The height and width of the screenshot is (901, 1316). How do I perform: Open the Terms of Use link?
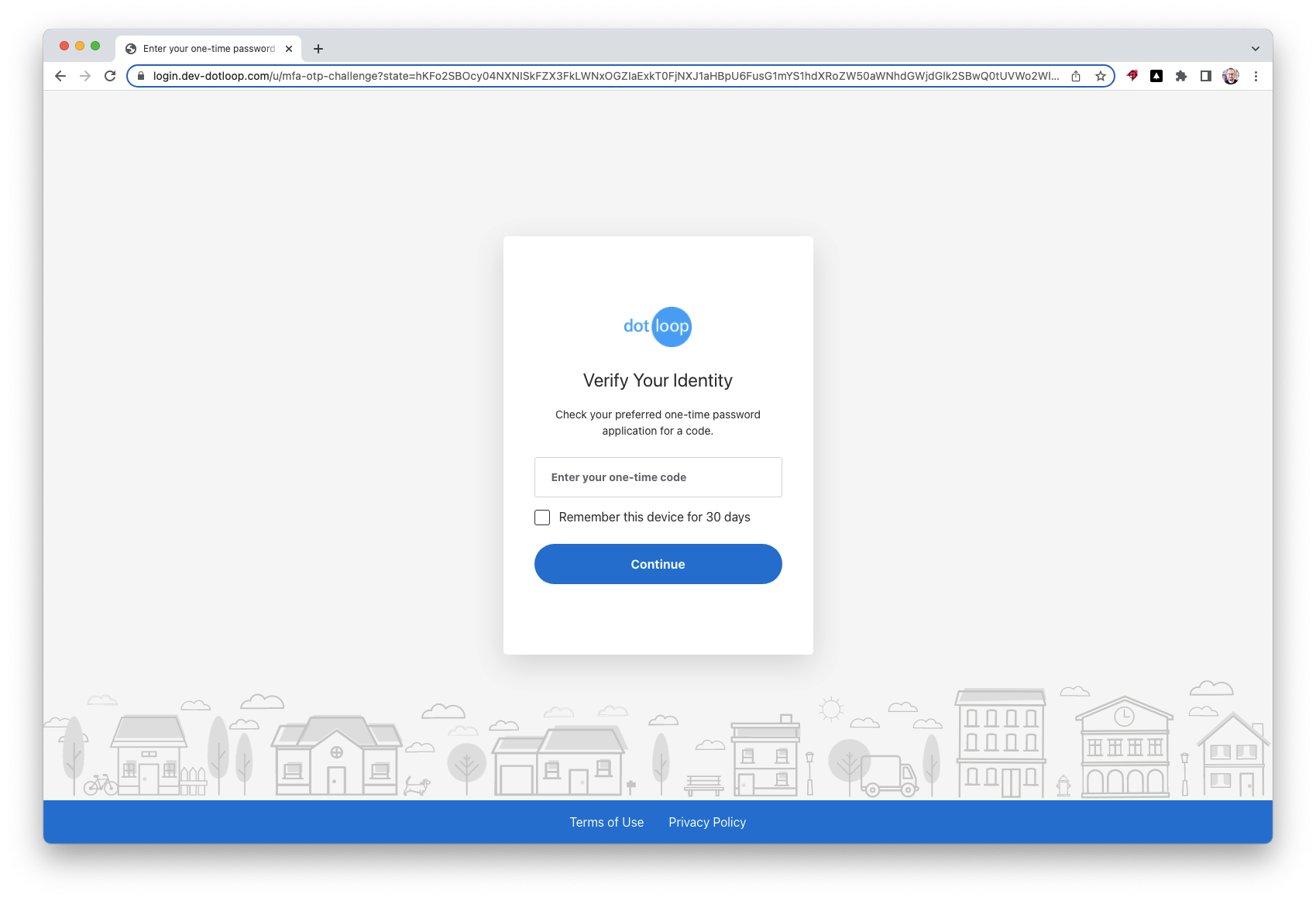(606, 822)
